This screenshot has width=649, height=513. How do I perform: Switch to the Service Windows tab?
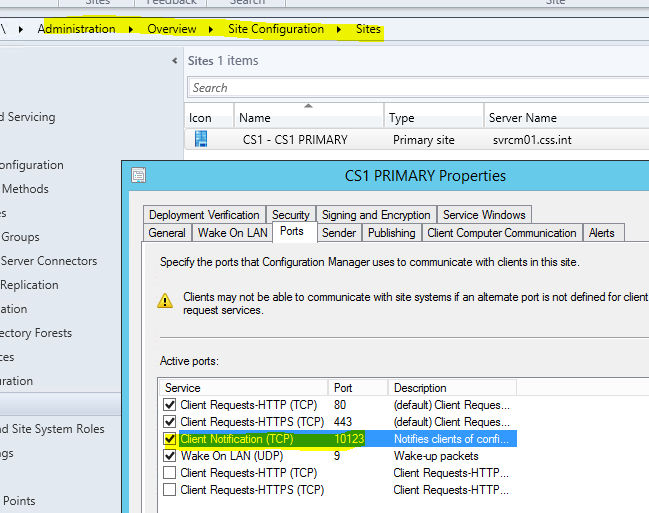484,214
